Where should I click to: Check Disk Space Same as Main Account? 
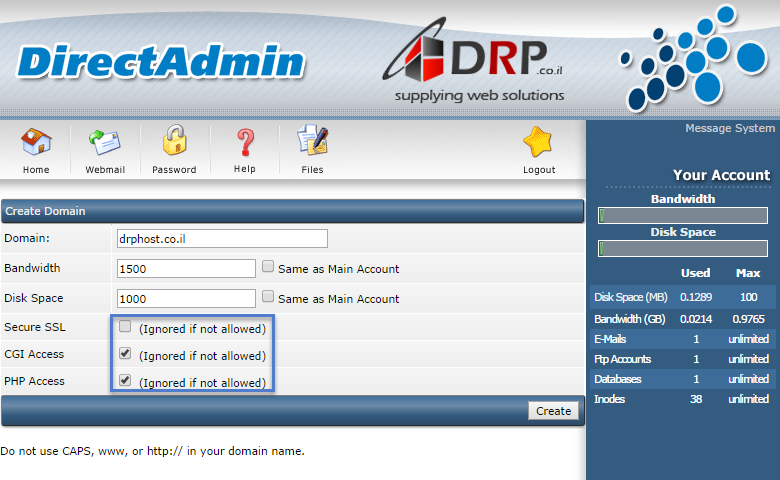pyautogui.click(x=268, y=297)
